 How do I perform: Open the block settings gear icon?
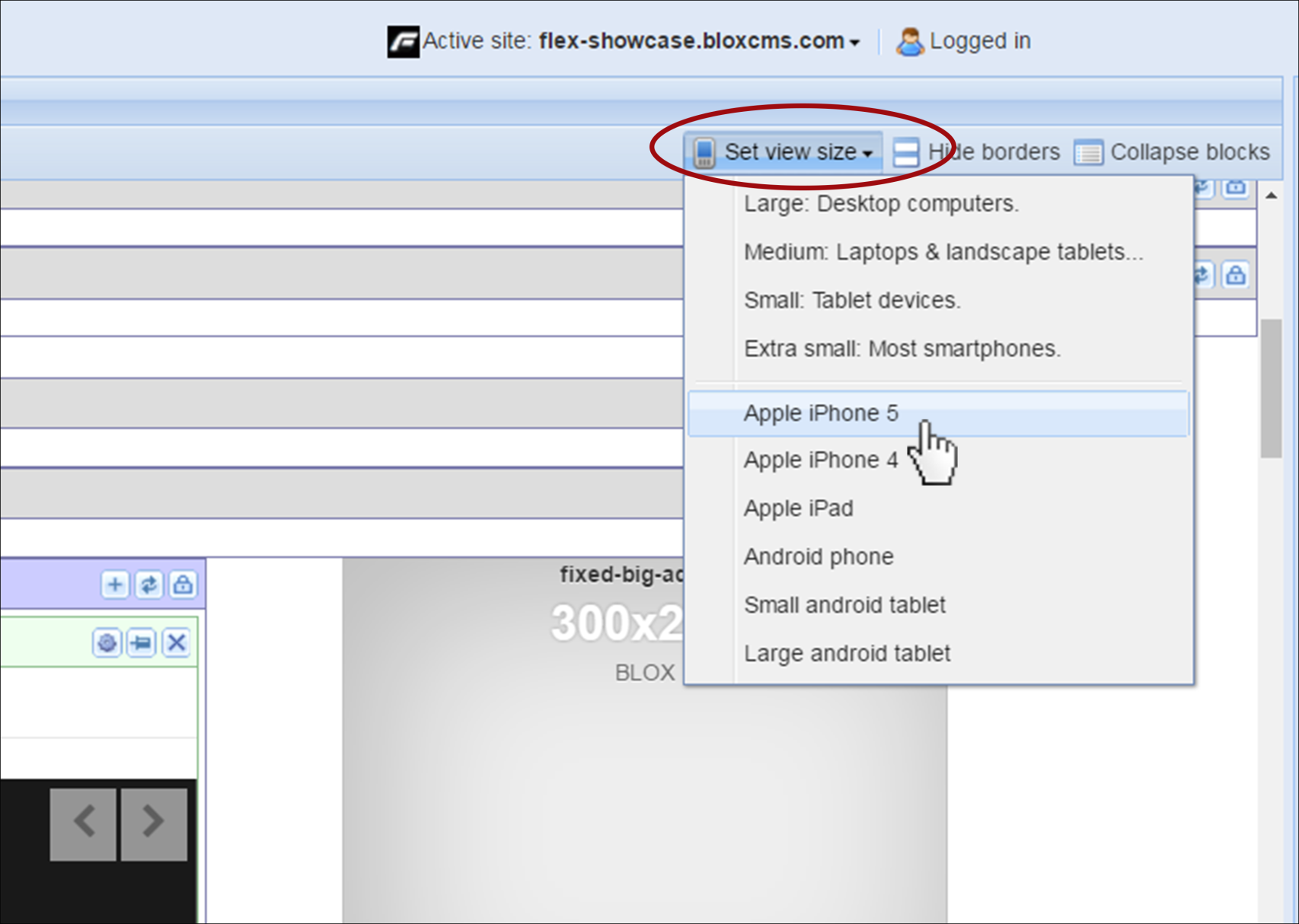107,643
